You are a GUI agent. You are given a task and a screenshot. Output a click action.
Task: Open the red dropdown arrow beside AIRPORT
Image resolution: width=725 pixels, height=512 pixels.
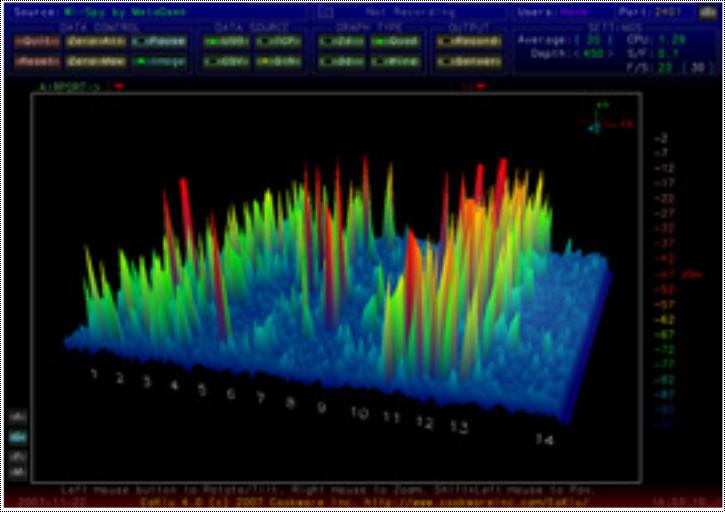coord(120,87)
